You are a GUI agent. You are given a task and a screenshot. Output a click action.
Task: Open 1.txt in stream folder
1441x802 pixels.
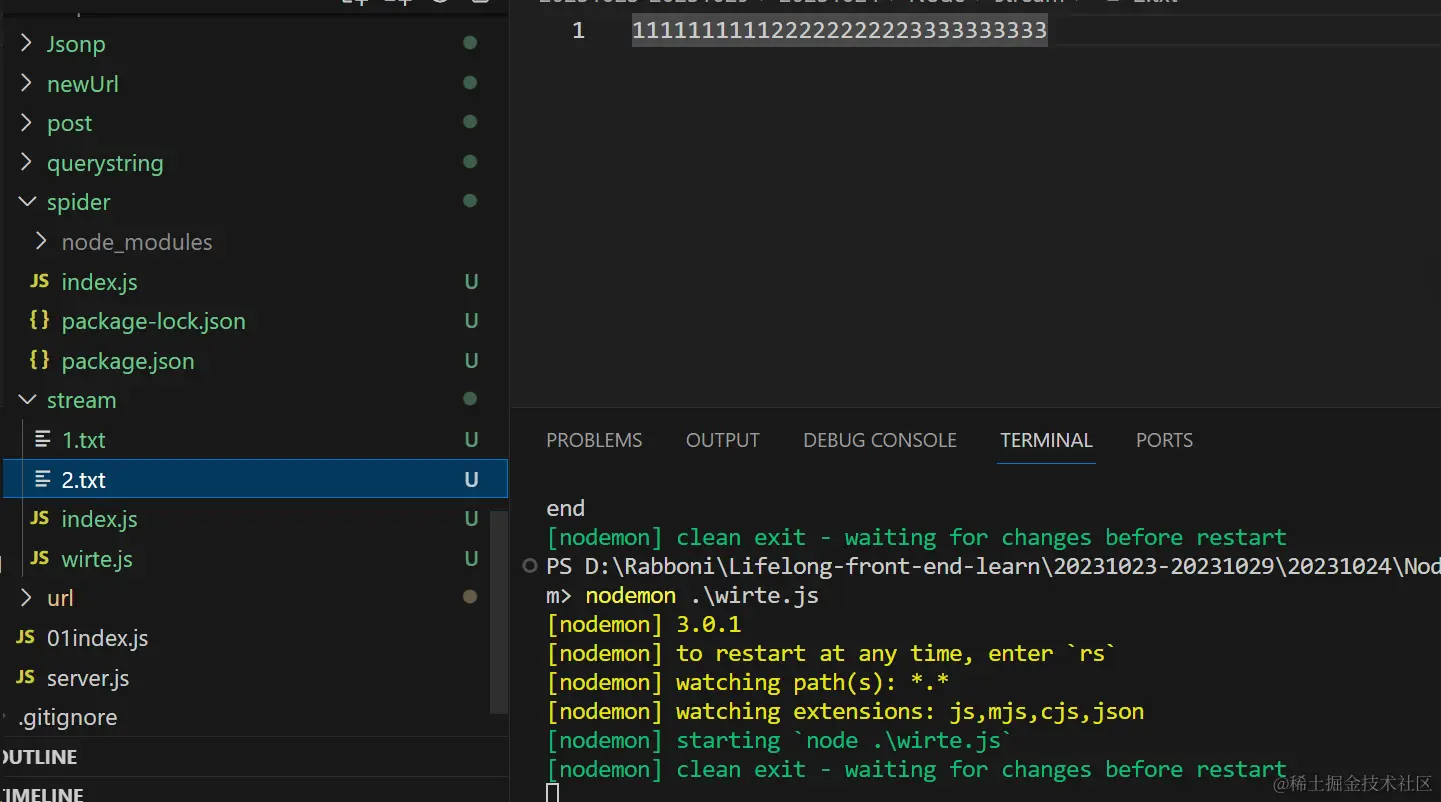[x=84, y=440]
